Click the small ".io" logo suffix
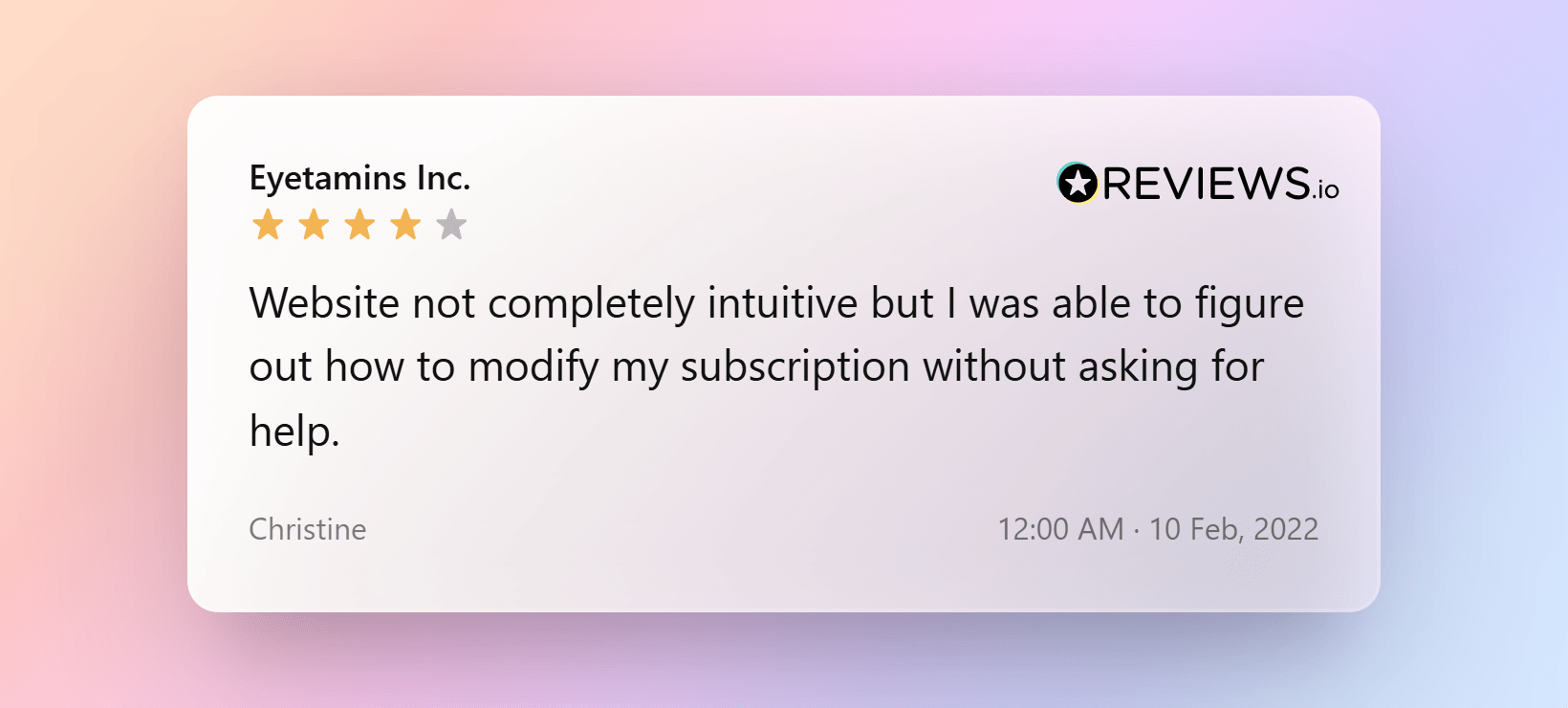This screenshot has width=1568, height=708. click(x=1326, y=190)
